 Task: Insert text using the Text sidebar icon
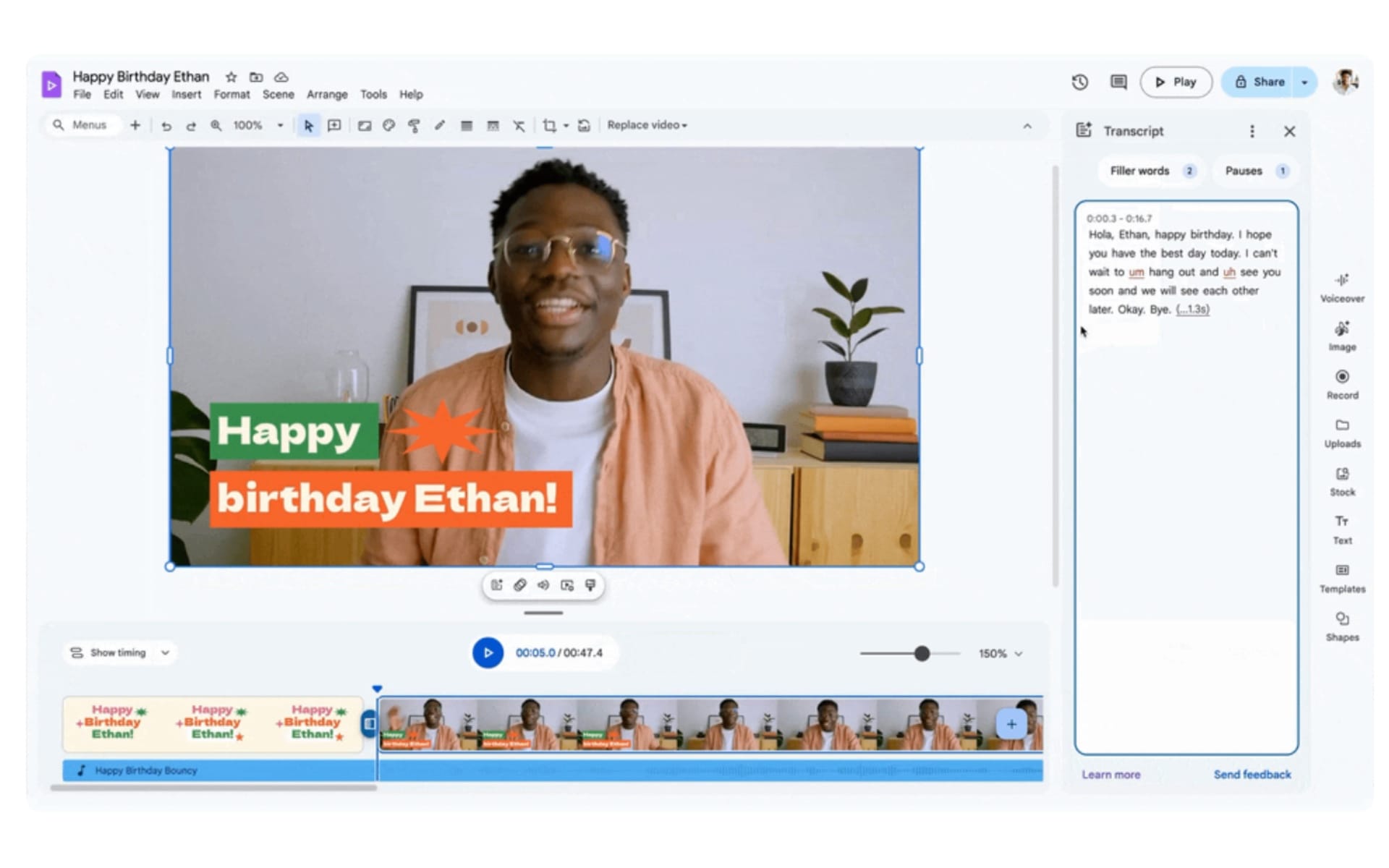pos(1342,528)
